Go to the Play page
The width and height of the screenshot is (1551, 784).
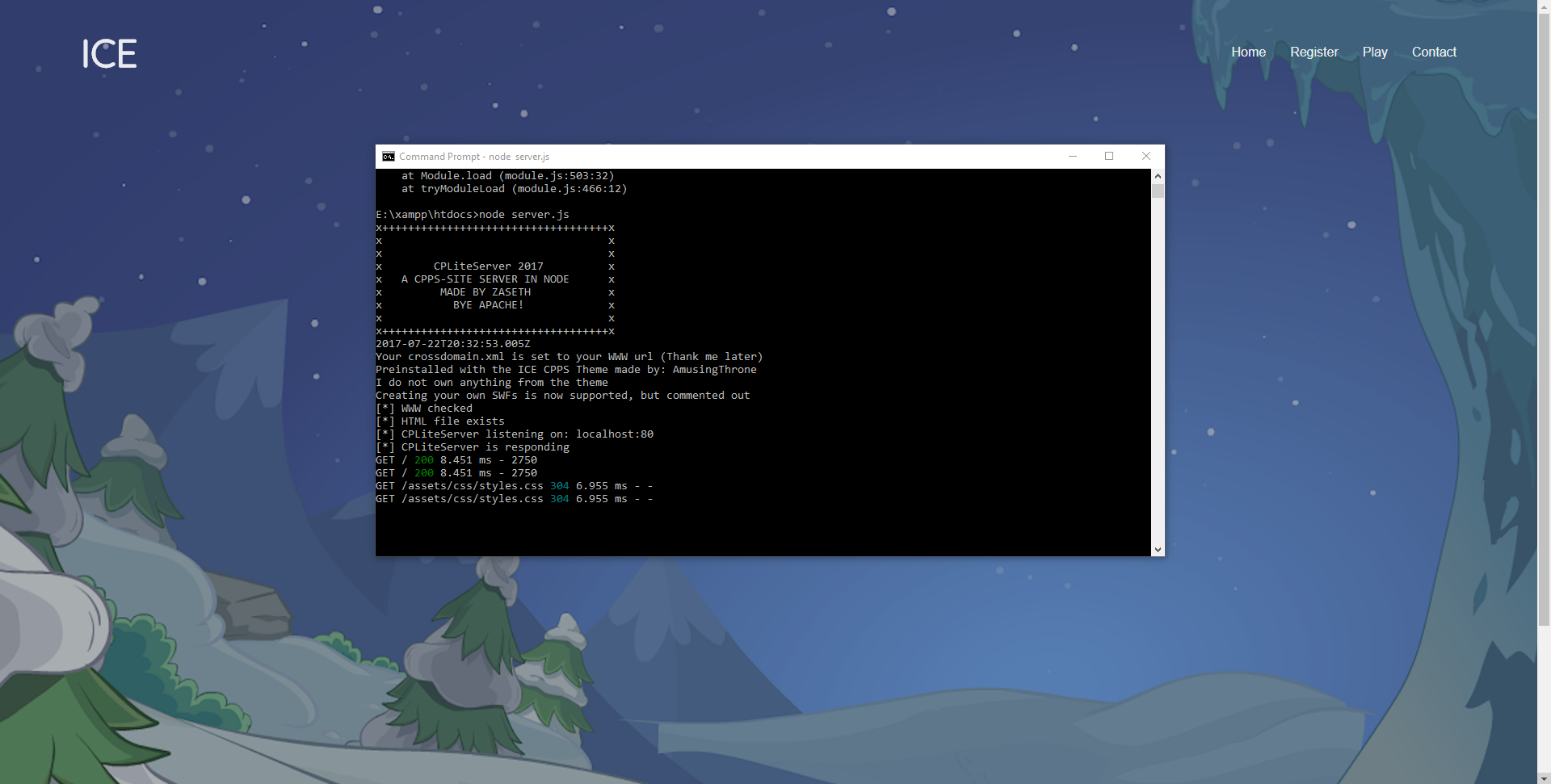tap(1375, 52)
